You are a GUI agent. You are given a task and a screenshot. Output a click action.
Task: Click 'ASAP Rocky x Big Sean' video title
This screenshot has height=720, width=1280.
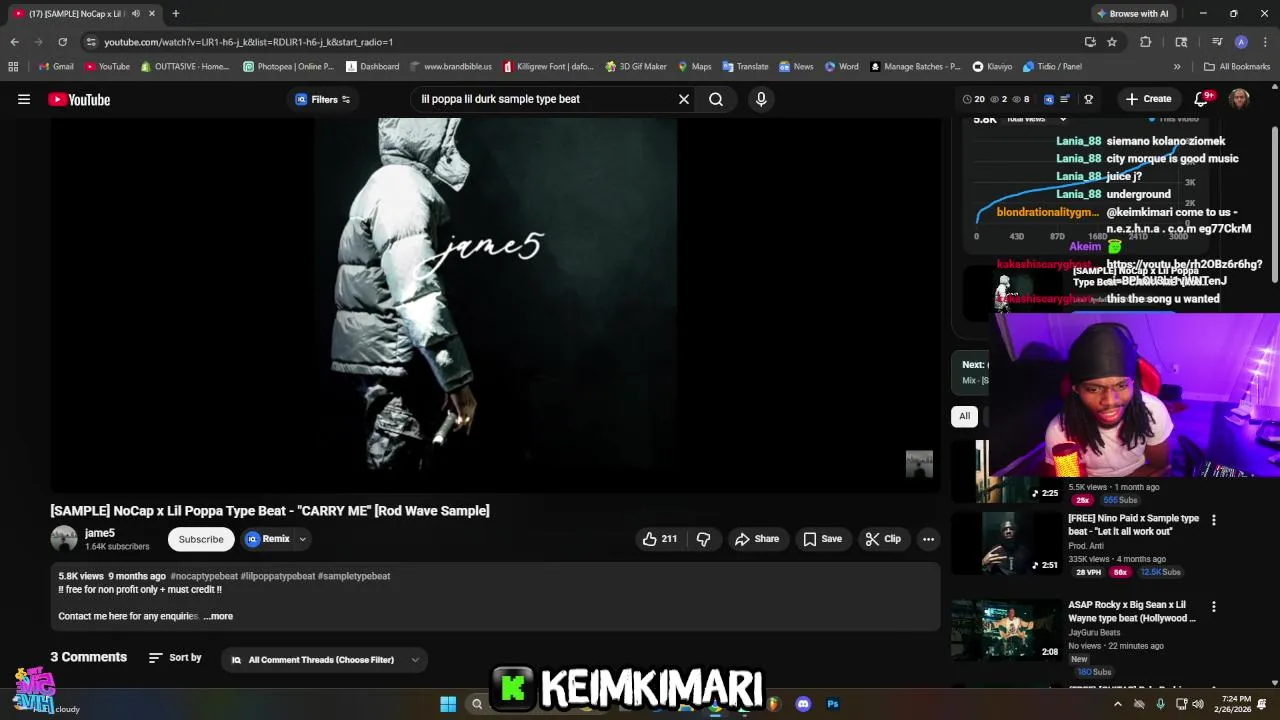pyautogui.click(x=1131, y=611)
